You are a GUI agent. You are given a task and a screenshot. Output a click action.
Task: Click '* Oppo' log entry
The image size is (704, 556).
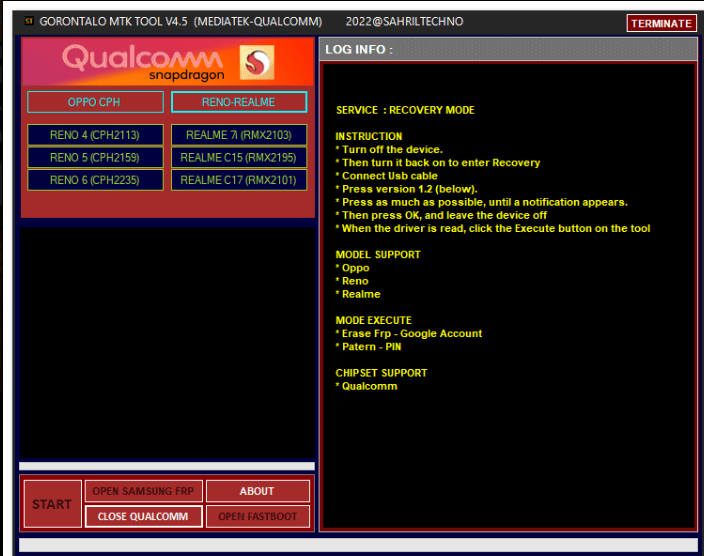(352, 268)
